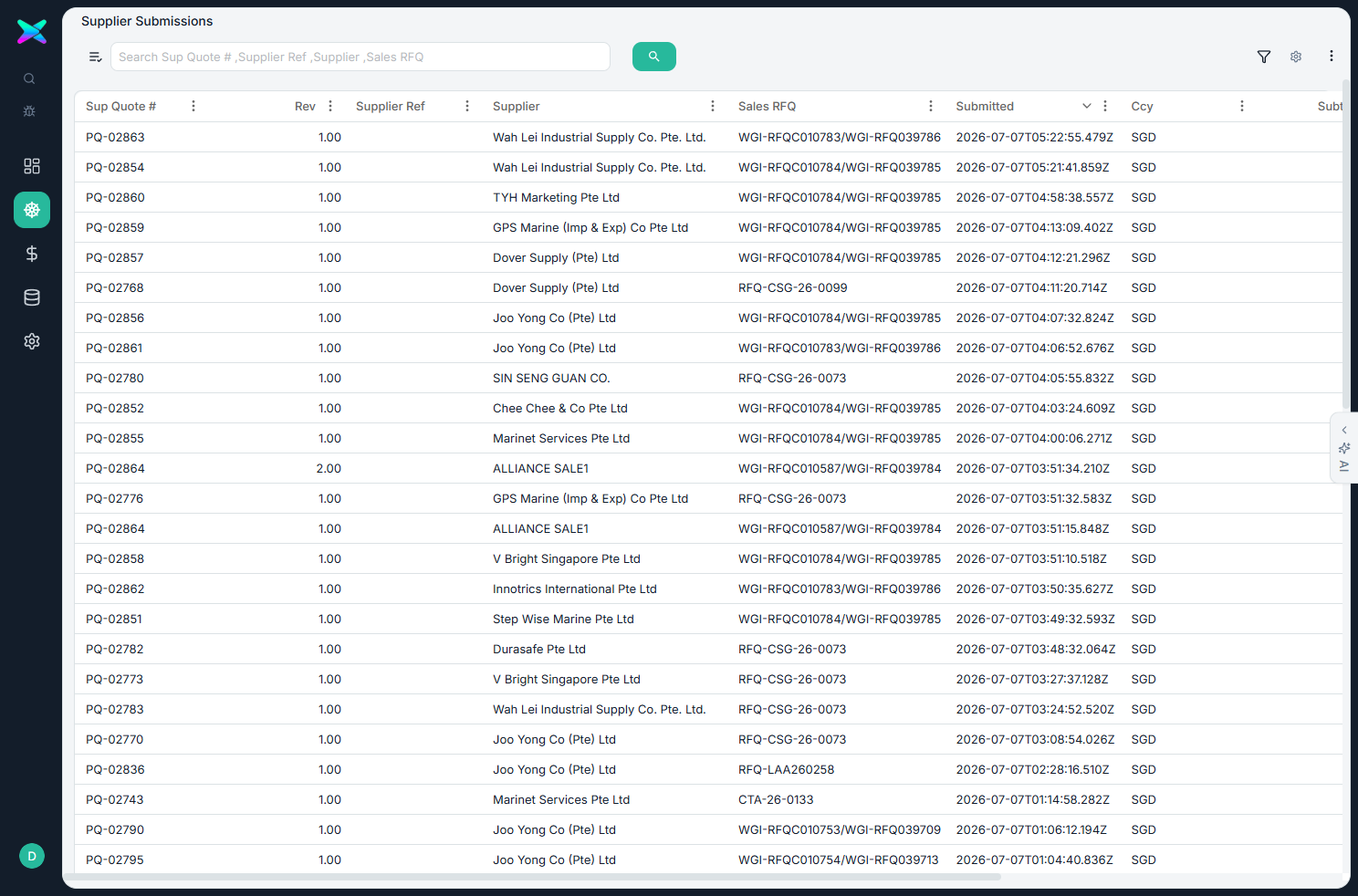Sort by the Sup Quote # header
The width and height of the screenshot is (1358, 896).
(x=120, y=106)
